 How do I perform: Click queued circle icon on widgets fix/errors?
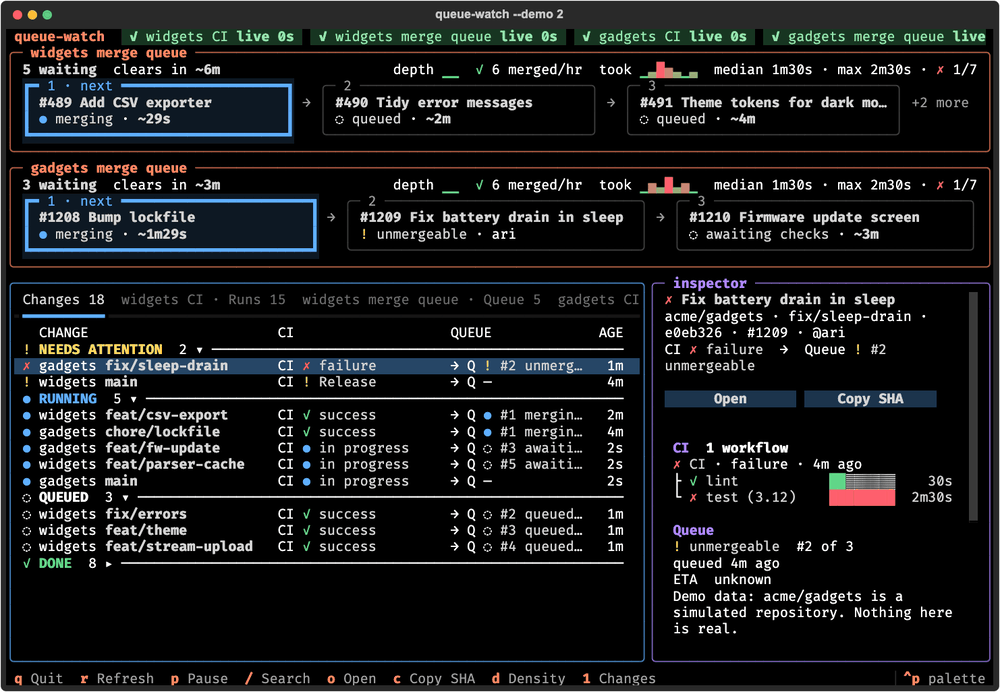click(x=26, y=514)
